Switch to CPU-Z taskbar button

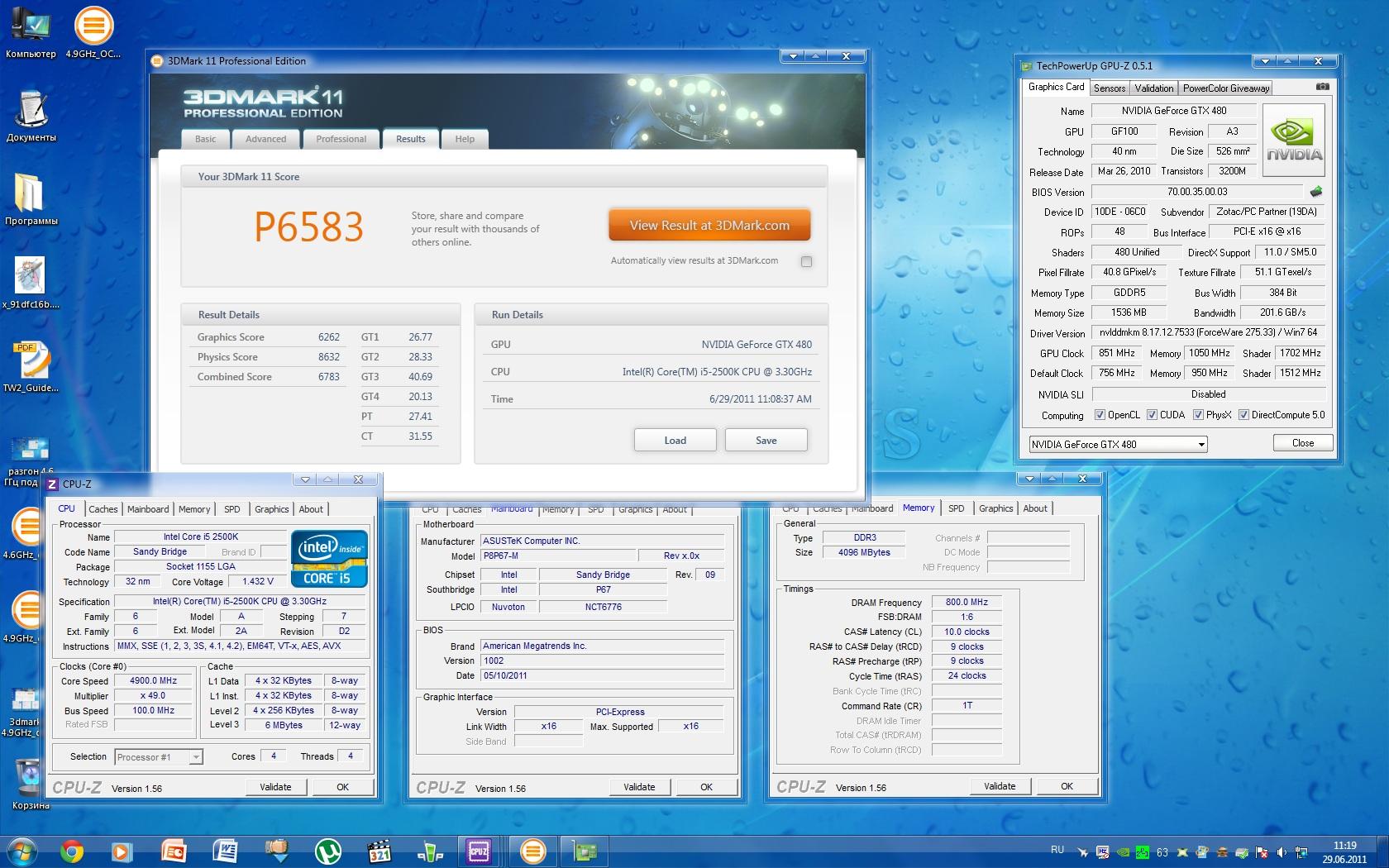point(479,851)
